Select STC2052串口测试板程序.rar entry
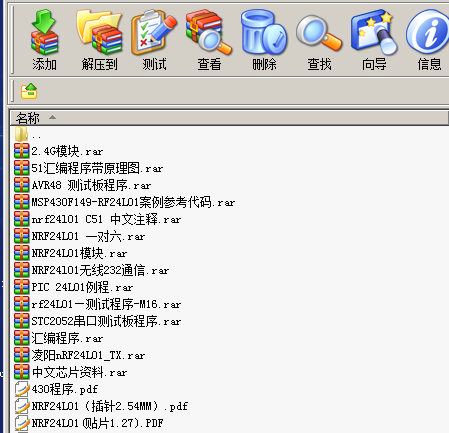The image size is (449, 433). (x=98, y=321)
